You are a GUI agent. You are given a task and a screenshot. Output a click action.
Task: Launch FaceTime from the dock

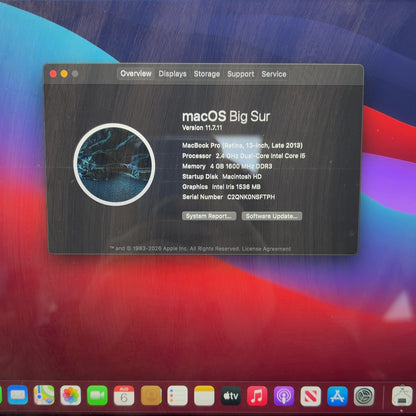click(x=97, y=395)
